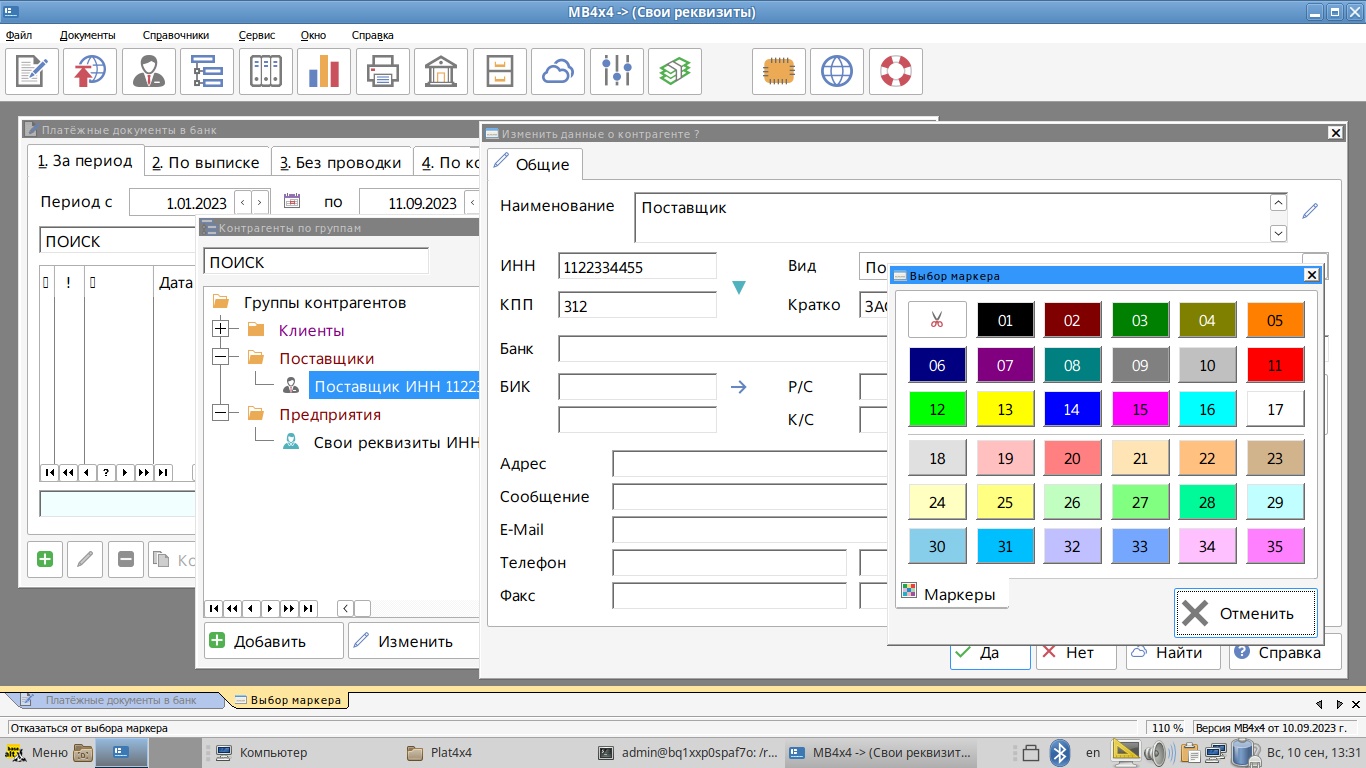
Task: Click the sliders settings toolbar icon
Action: coord(617,71)
